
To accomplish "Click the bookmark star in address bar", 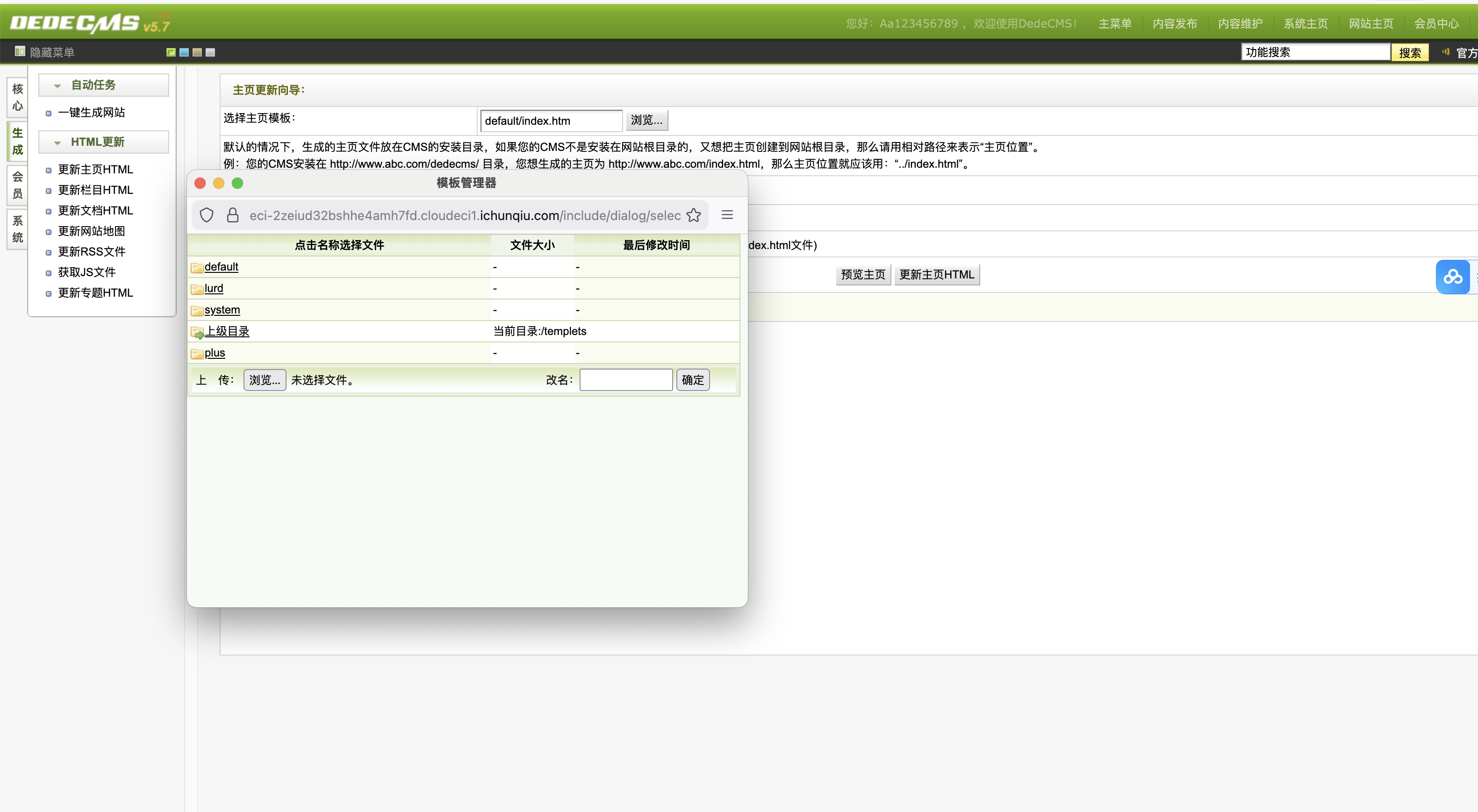I will coord(694,215).
